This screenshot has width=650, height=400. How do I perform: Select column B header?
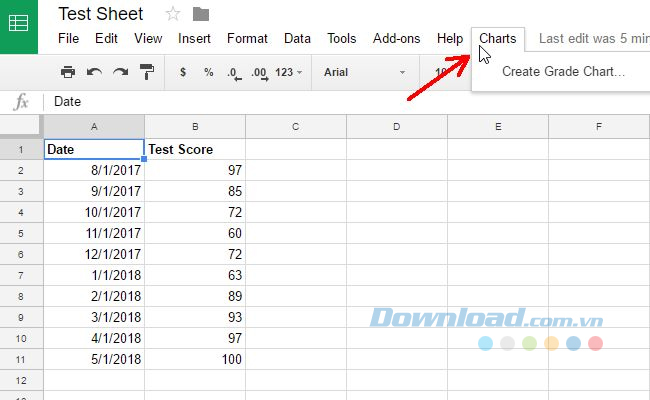[195, 127]
